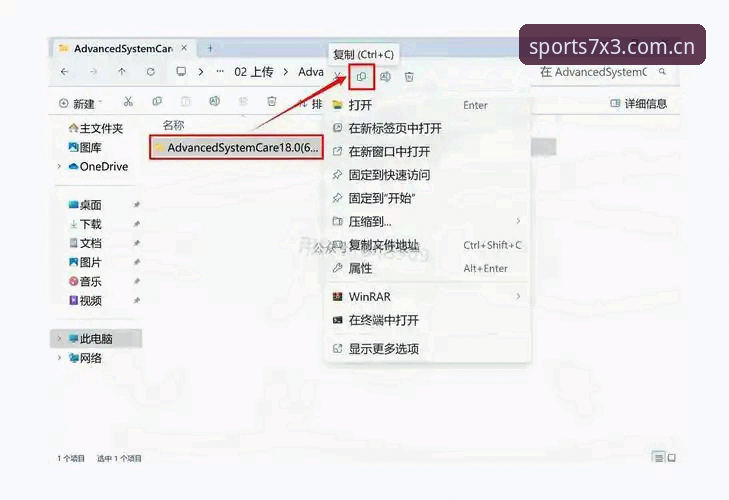
Task: Open 图库 in the sidebar
Action: pyautogui.click(x=85, y=147)
